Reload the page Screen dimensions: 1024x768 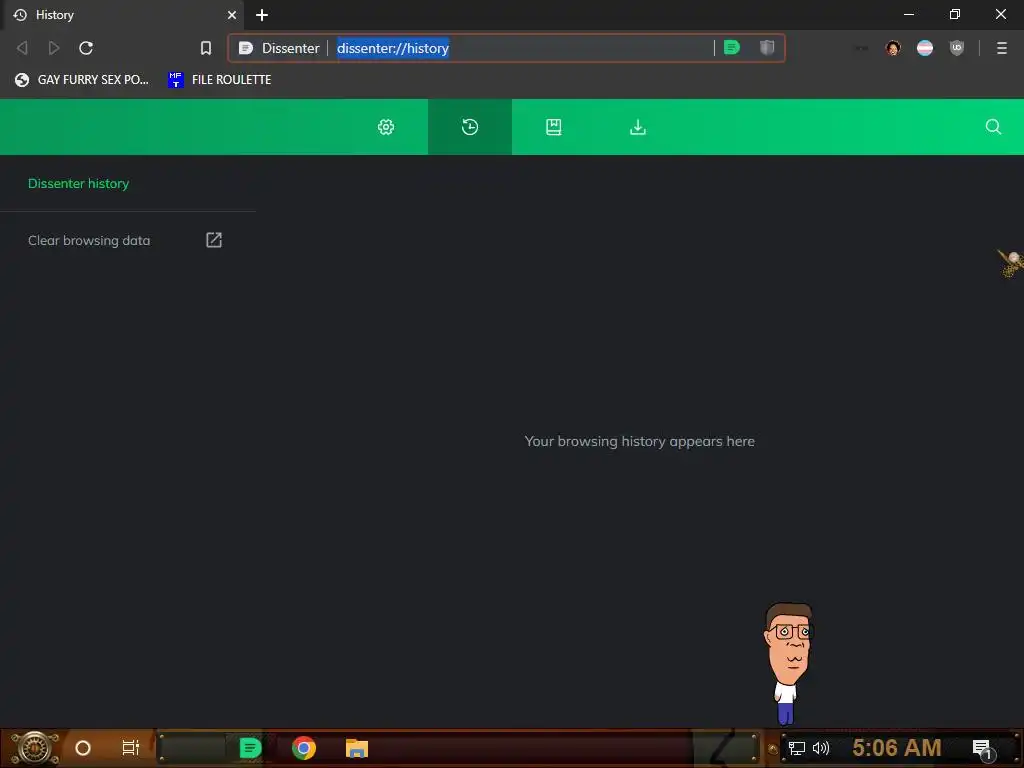click(x=86, y=48)
